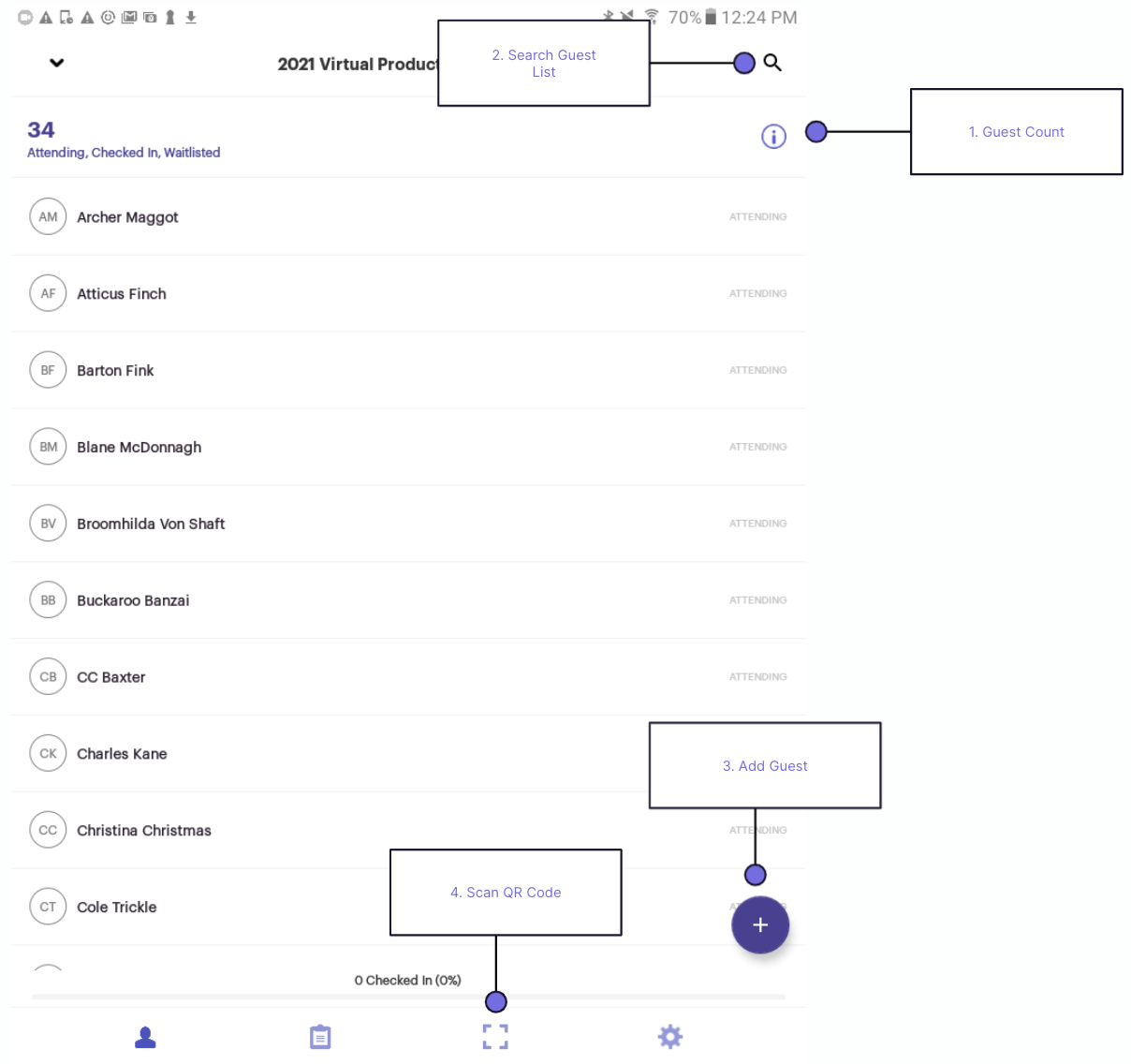Select guest Archer Maggot

click(x=127, y=216)
